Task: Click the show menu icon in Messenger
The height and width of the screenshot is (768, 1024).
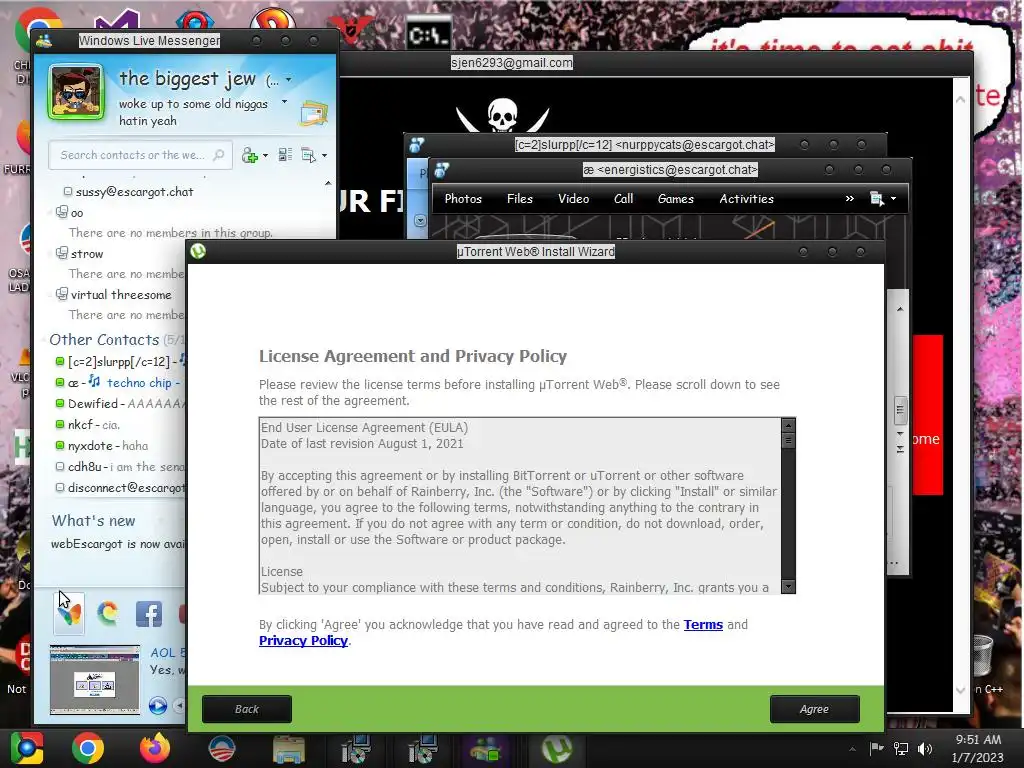Action: [x=308, y=155]
